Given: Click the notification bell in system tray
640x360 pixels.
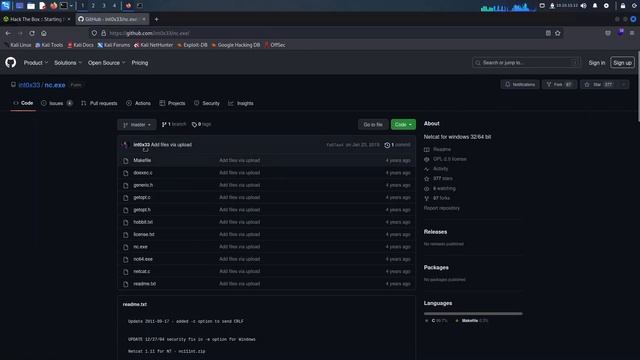Looking at the screenshot, I should pos(595,6).
